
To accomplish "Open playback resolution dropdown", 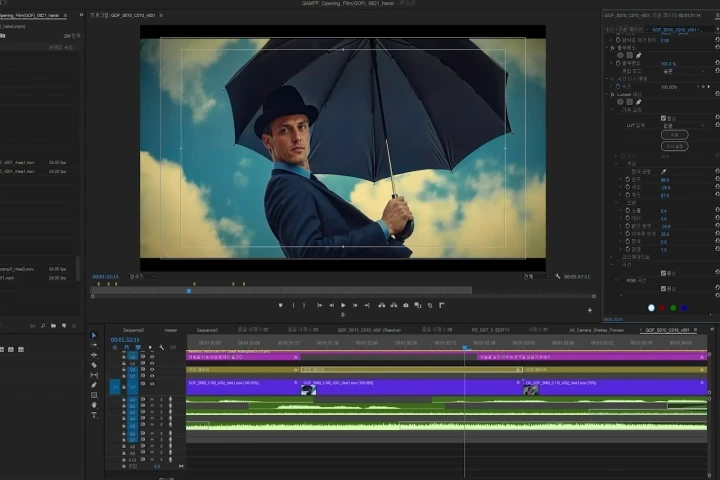I will coord(536,277).
